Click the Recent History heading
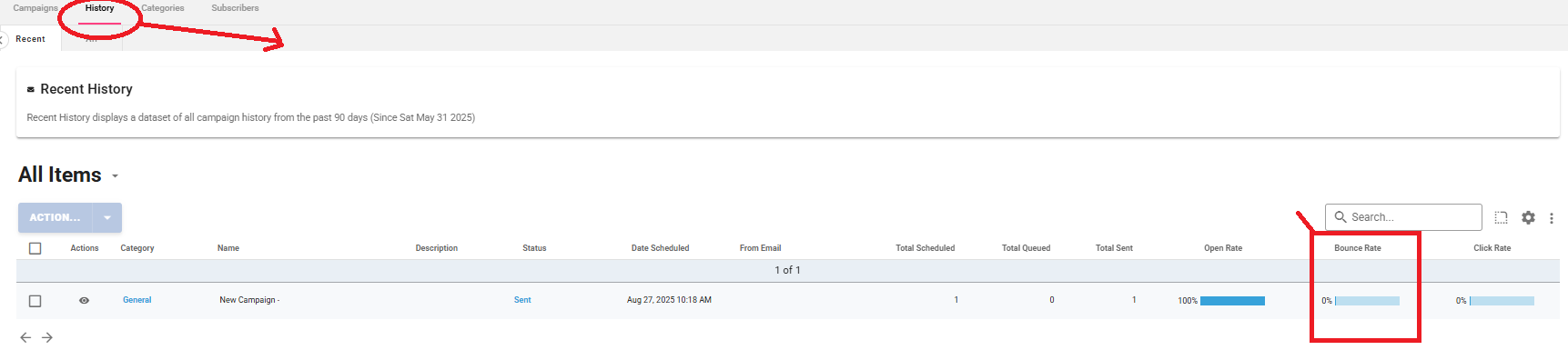 point(86,89)
